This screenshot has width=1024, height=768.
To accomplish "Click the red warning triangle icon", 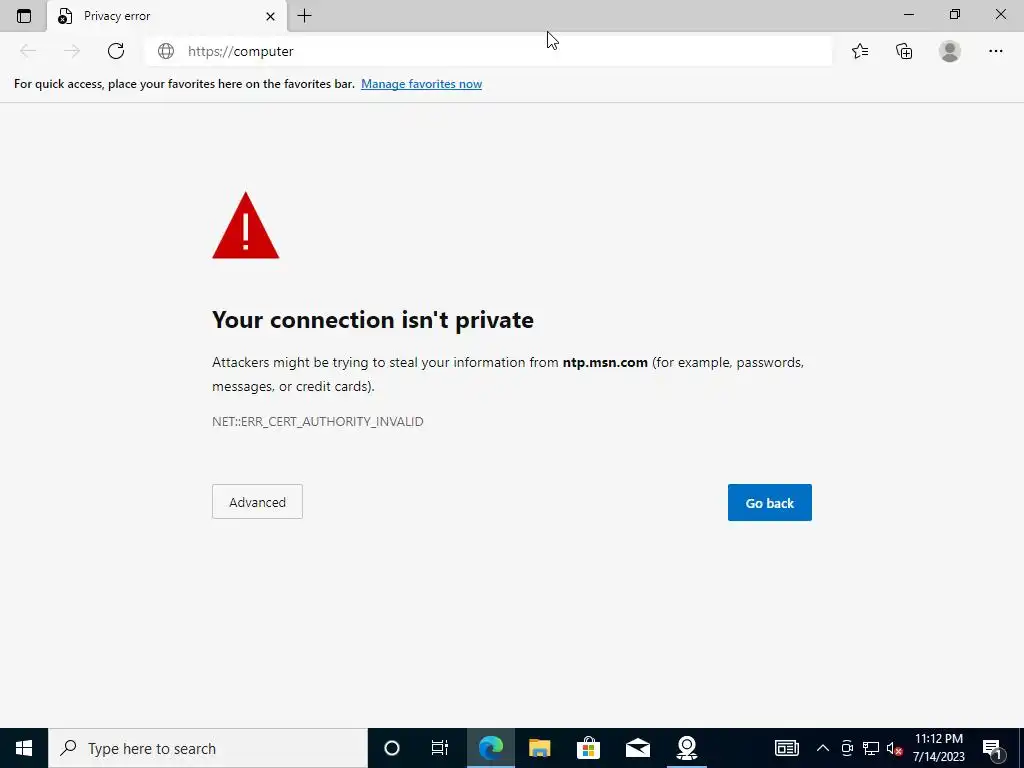I will pyautogui.click(x=246, y=226).
